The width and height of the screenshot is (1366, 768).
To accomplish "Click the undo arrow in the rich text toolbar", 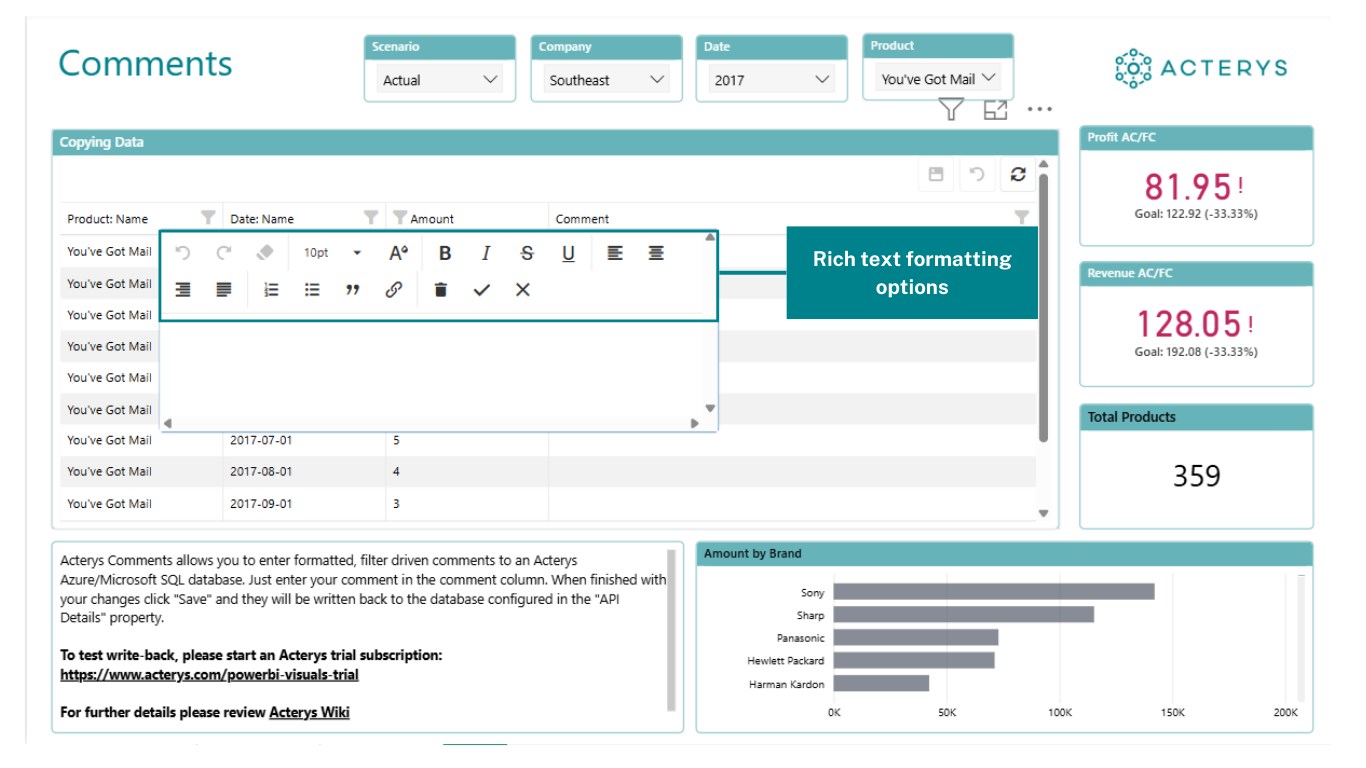I will [x=183, y=253].
